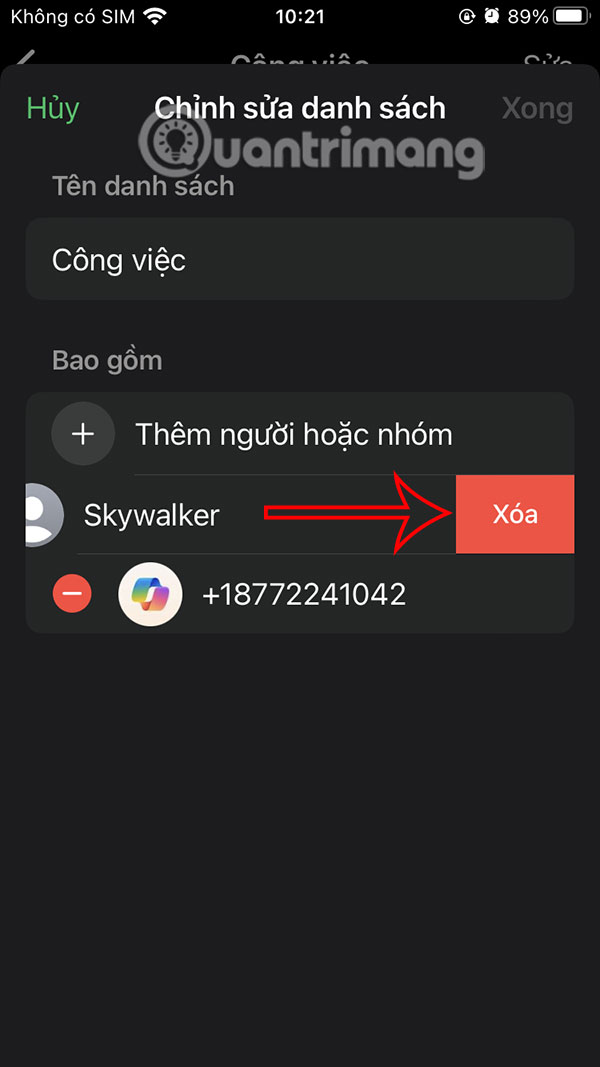The width and height of the screenshot is (600, 1067).
Task: Tap the back chevron behind the sheet
Action: pos(26,60)
